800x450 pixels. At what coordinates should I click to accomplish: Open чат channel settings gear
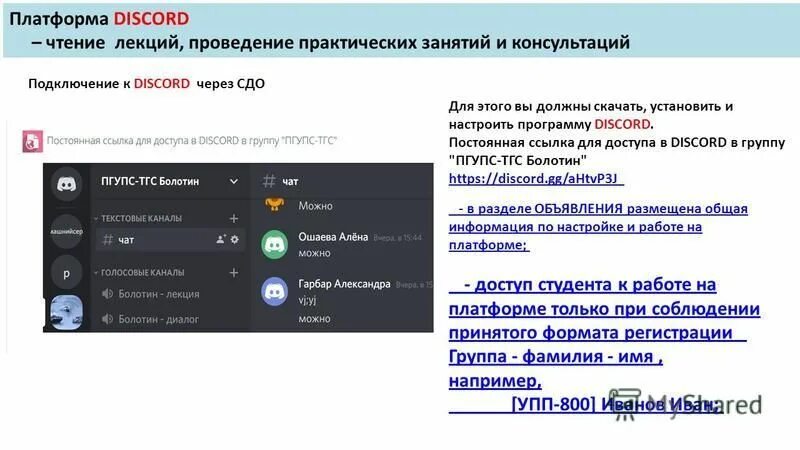pos(235,239)
